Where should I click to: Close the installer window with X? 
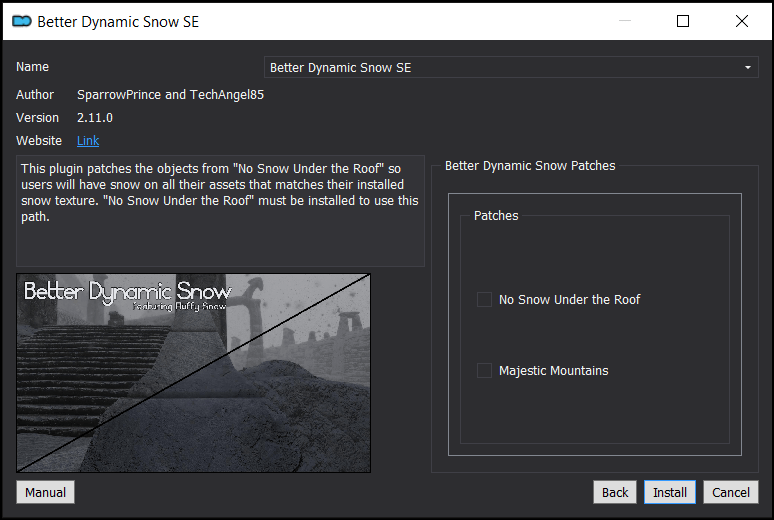click(741, 21)
